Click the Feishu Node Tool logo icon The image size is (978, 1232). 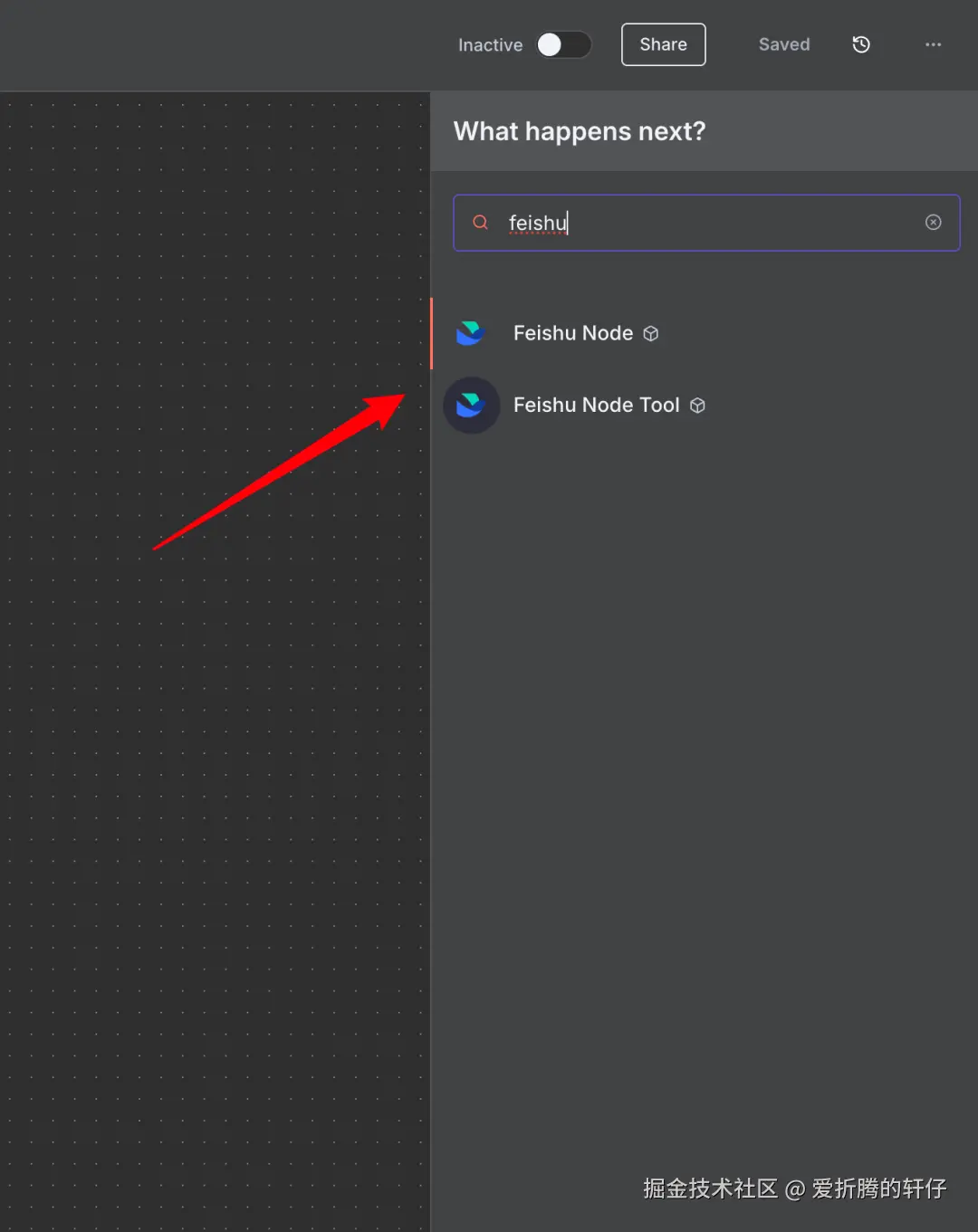(x=471, y=405)
